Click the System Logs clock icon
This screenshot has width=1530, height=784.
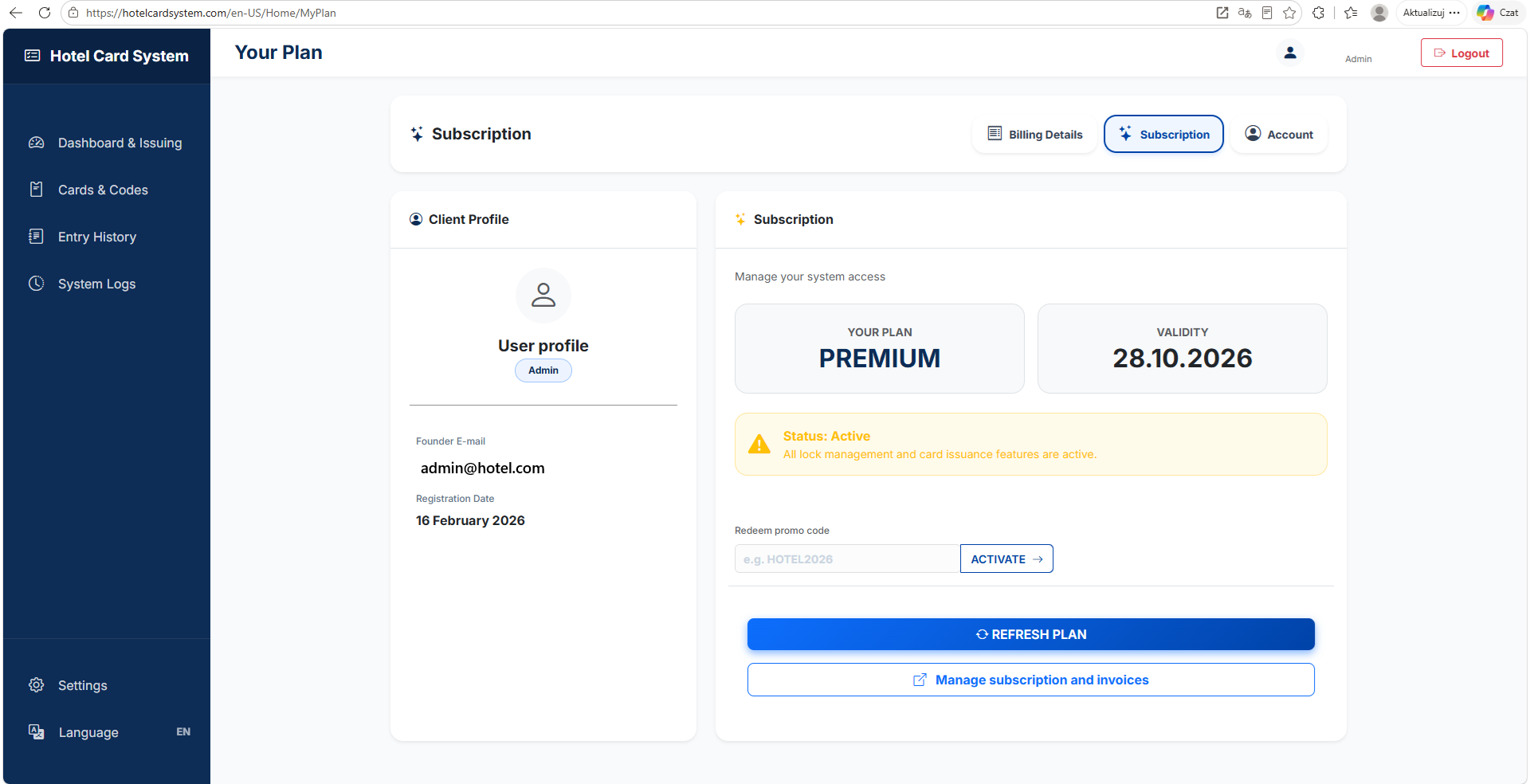click(36, 284)
